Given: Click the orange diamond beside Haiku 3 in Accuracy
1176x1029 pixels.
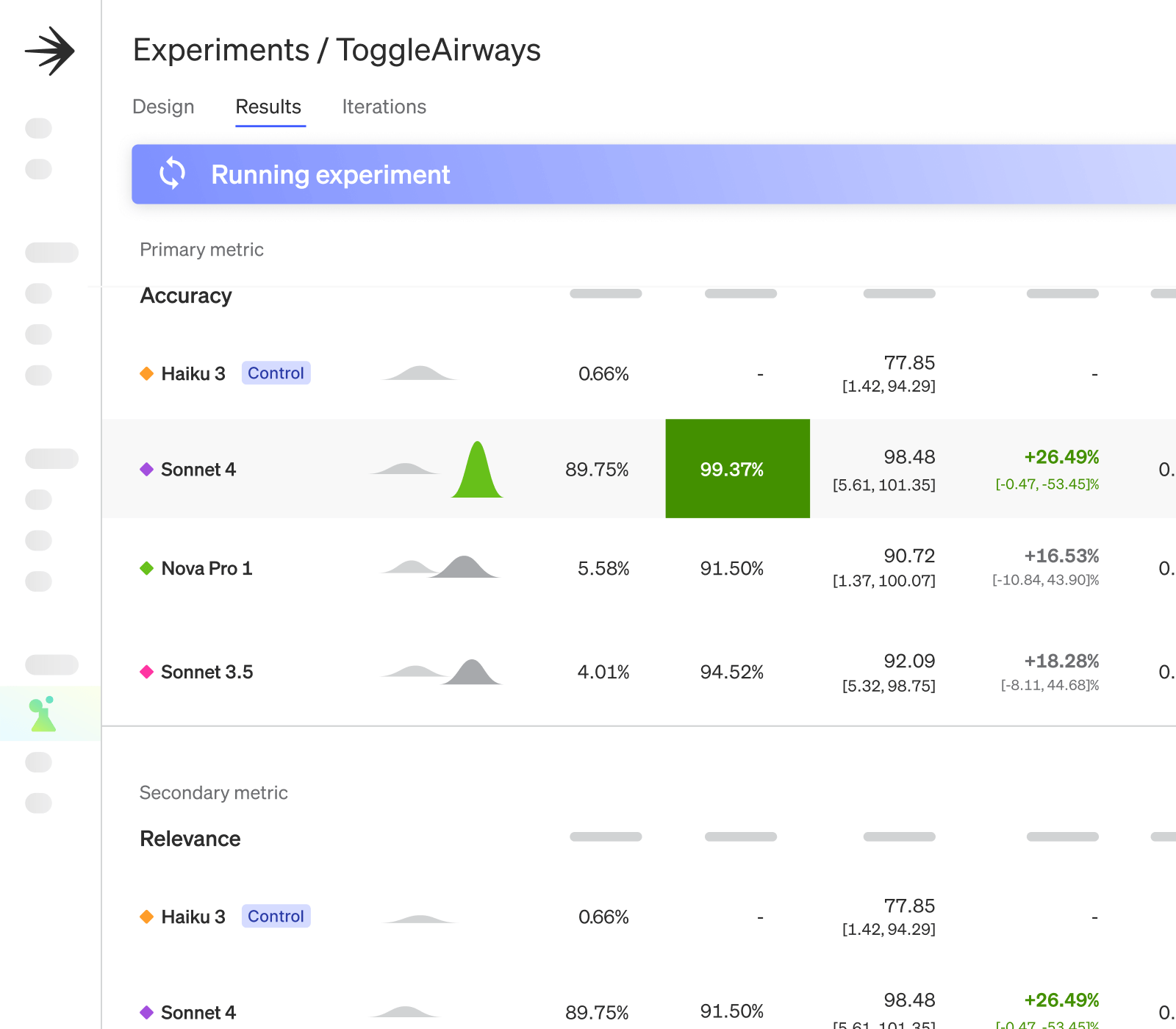Looking at the screenshot, I should [147, 373].
